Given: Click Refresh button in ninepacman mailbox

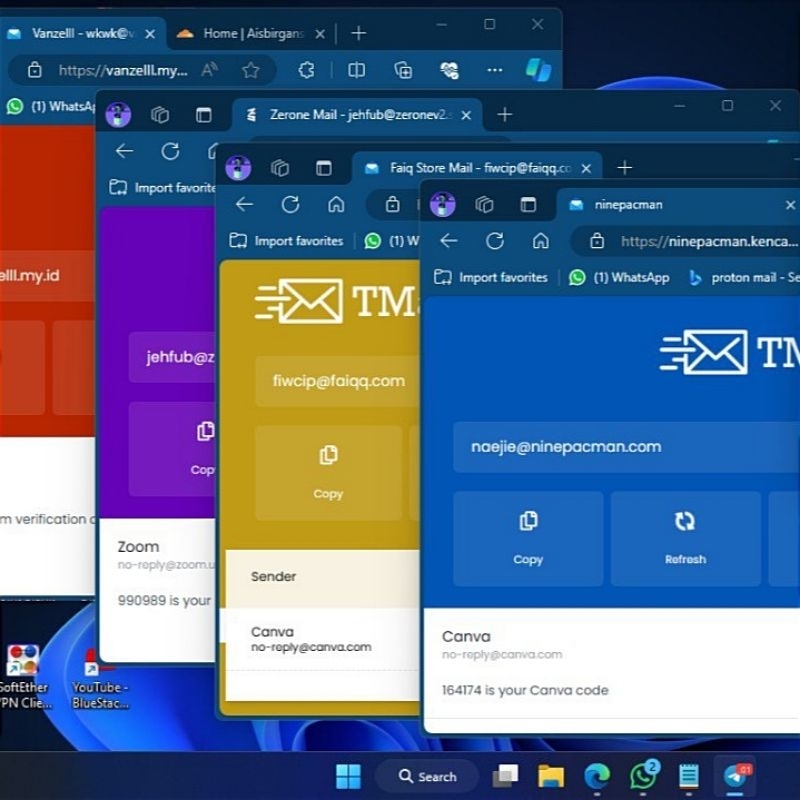Looking at the screenshot, I should [685, 537].
